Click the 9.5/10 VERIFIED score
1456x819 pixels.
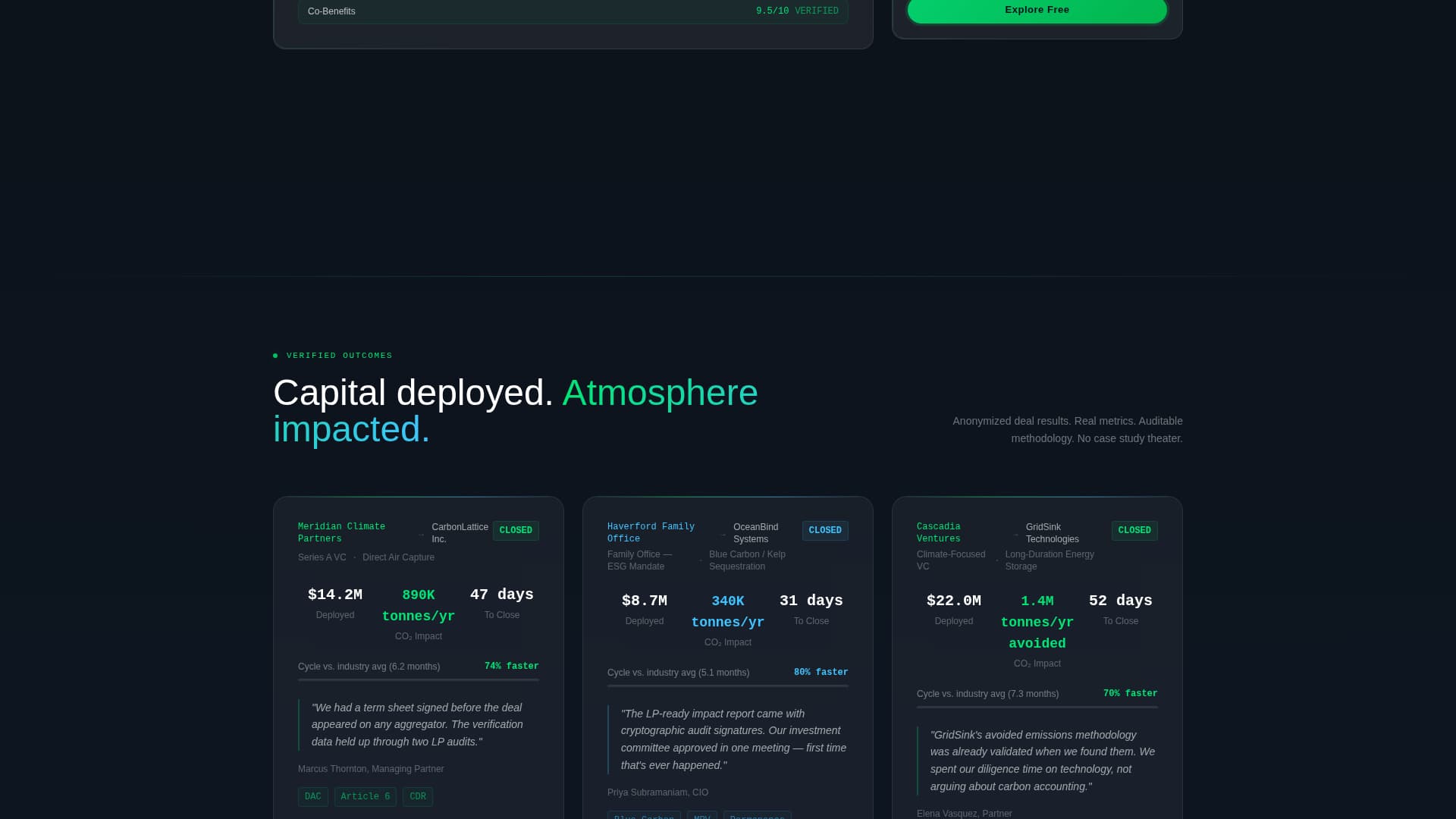pos(797,11)
